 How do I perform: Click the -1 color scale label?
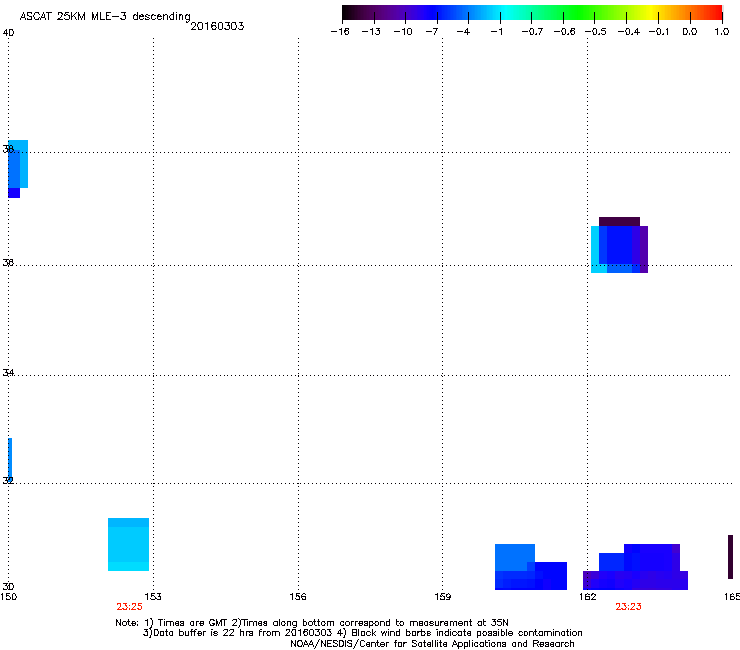(496, 32)
